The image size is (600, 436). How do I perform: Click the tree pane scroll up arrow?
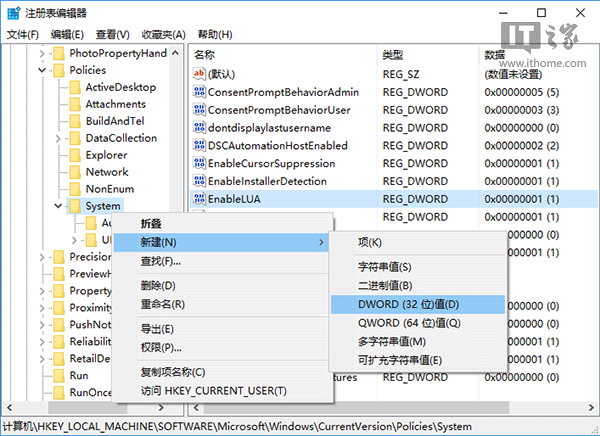[x=177, y=53]
